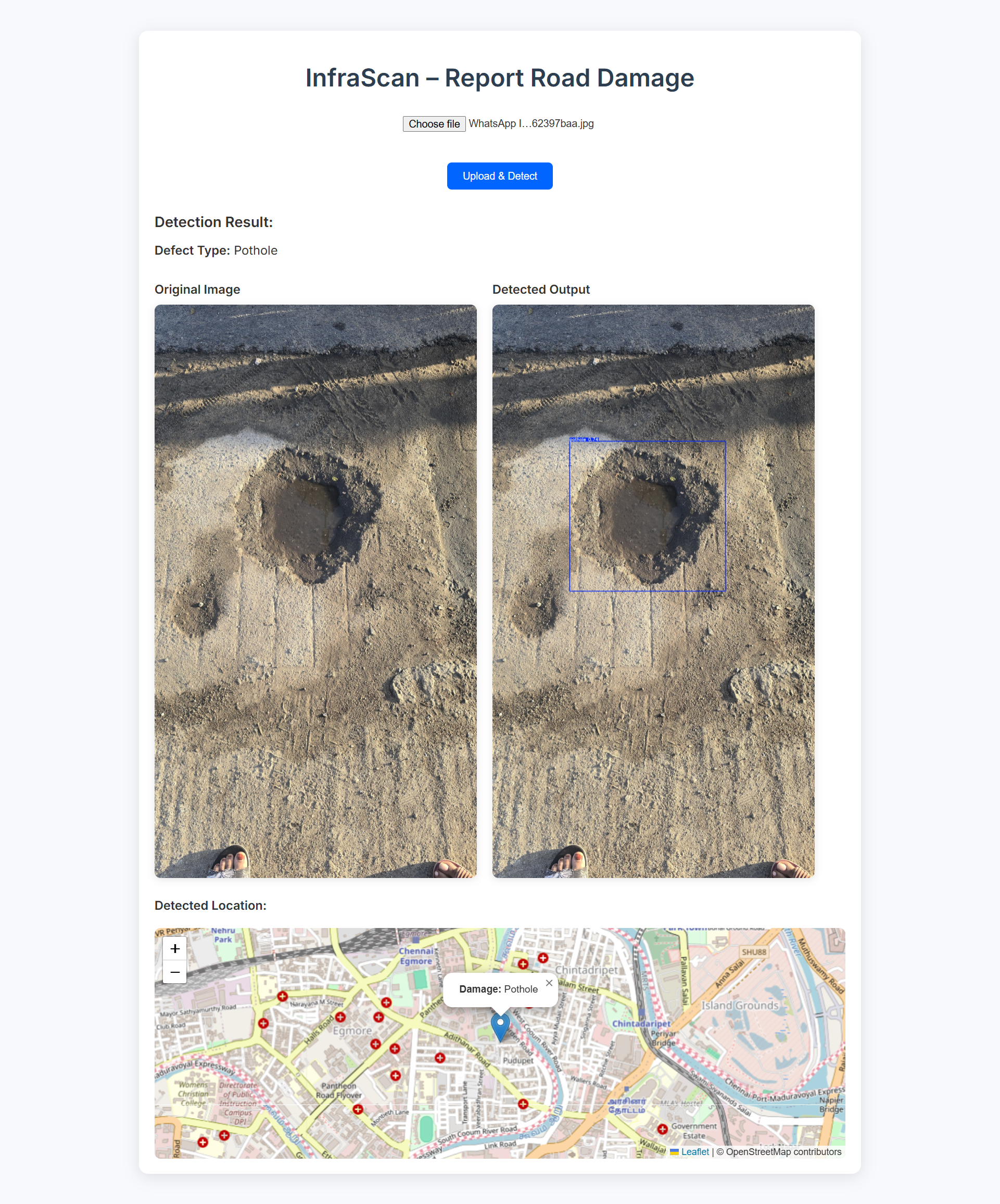Viewport: 1000px width, 1204px height.
Task: Open the Original Image preview
Action: pos(315,591)
